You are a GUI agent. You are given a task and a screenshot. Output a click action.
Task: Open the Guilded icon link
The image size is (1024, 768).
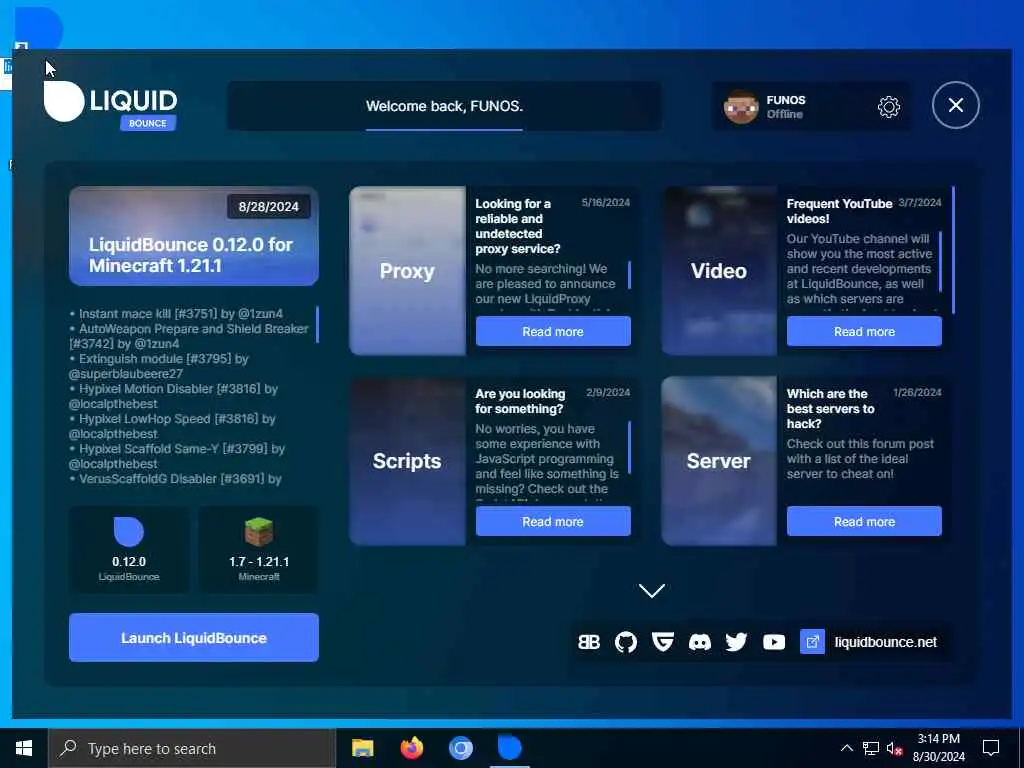tap(663, 642)
